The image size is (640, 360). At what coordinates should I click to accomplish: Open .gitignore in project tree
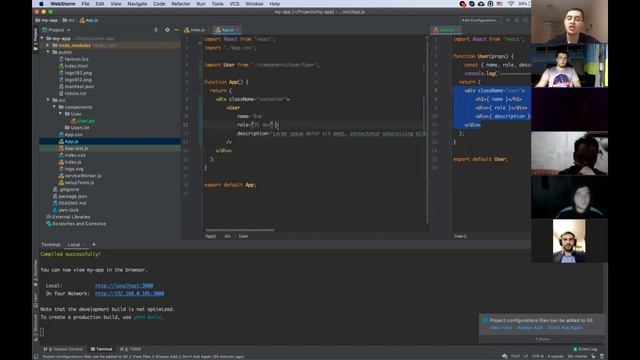coord(66,189)
